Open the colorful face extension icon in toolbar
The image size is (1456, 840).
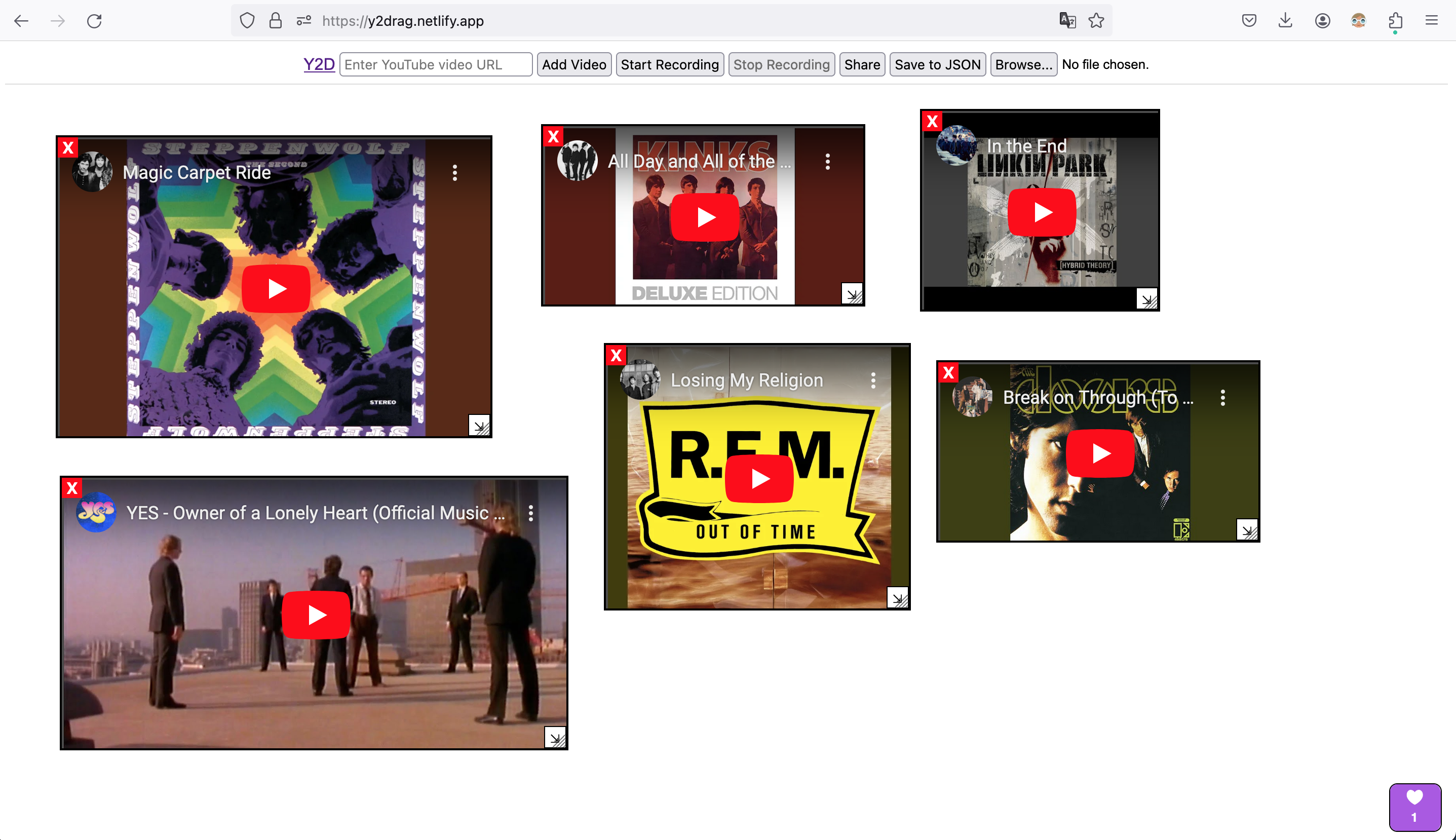(1359, 21)
